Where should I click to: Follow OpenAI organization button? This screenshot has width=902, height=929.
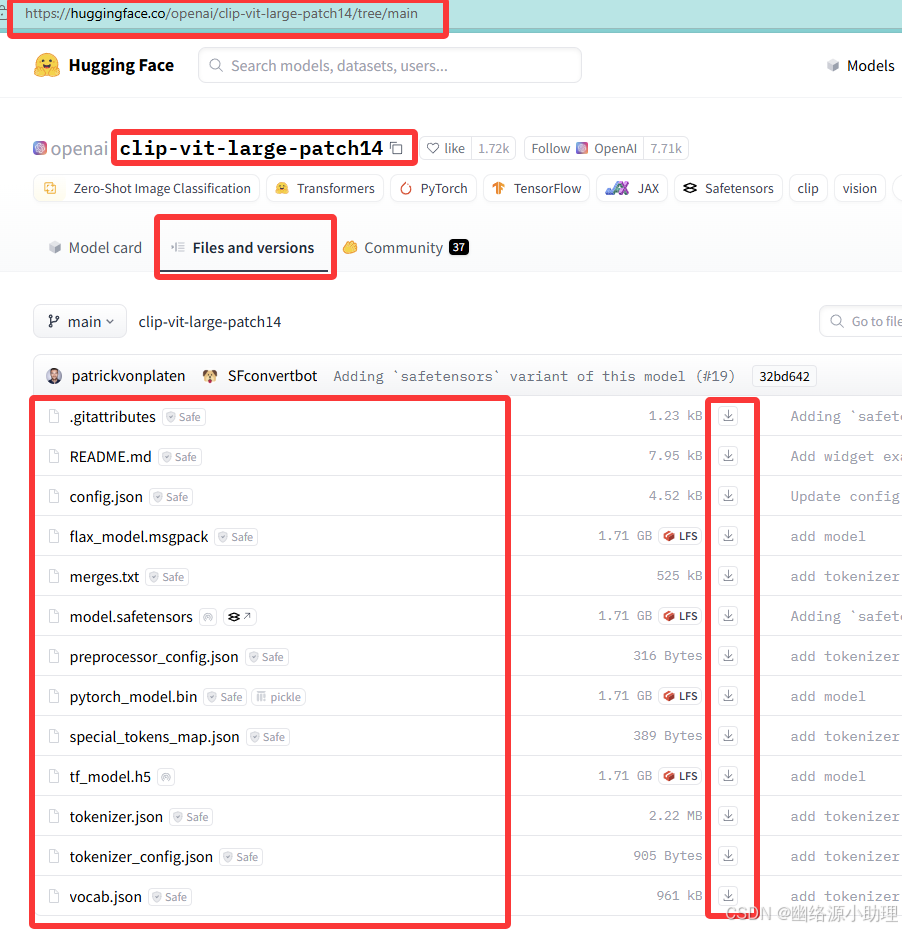(x=584, y=148)
